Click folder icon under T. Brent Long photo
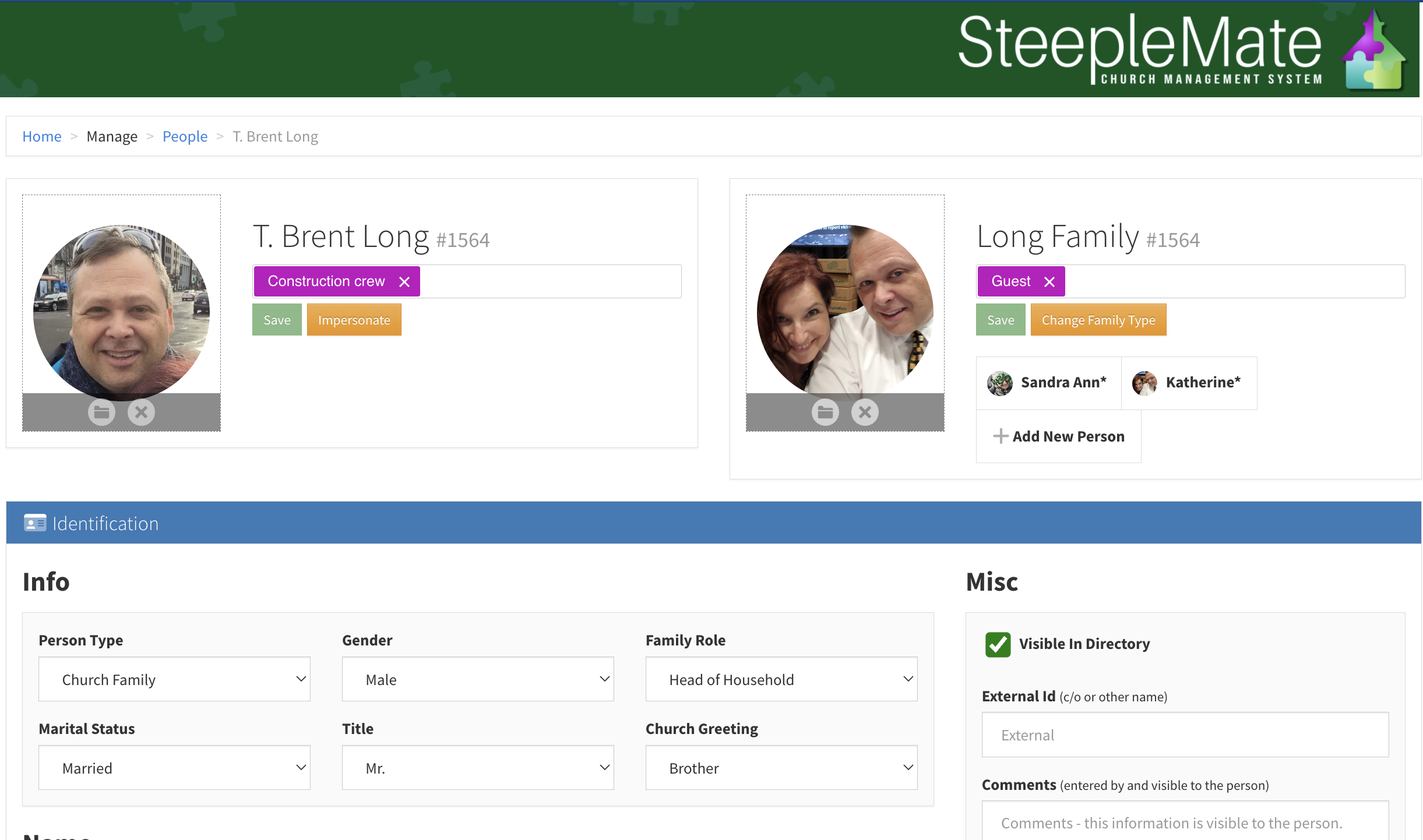The height and width of the screenshot is (840, 1423). click(x=101, y=412)
